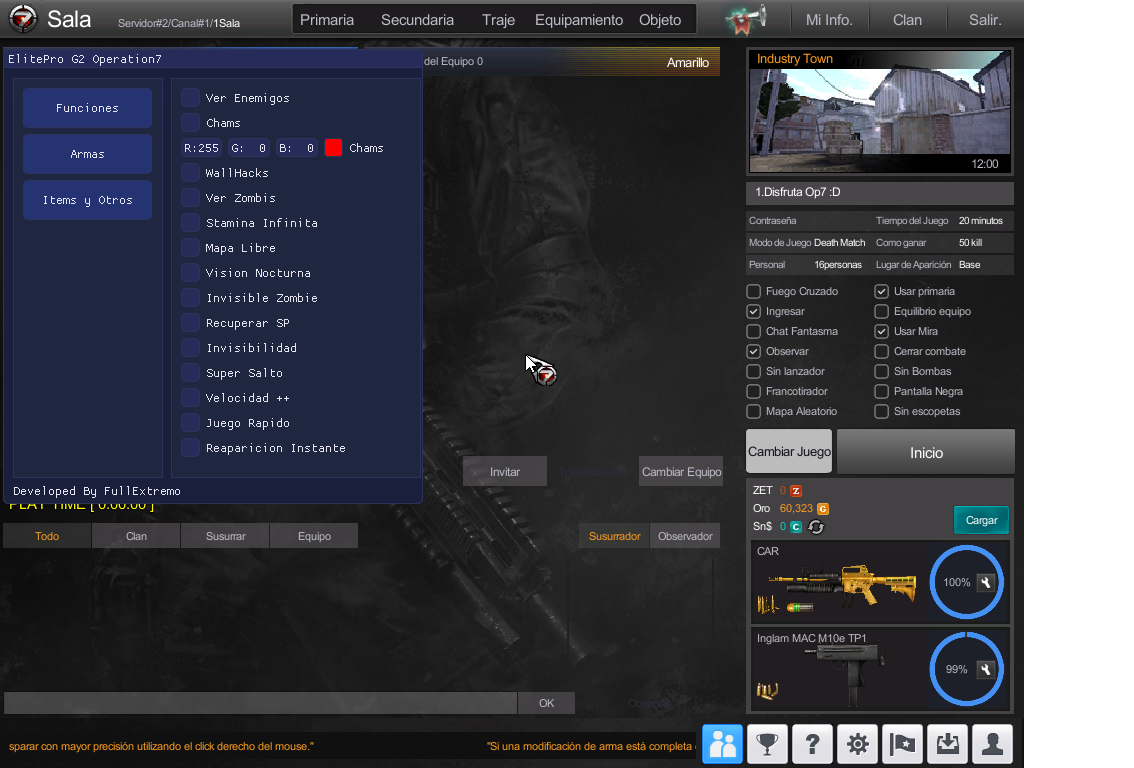Click the single user profile icon
This screenshot has width=1134, height=768.
992,744
